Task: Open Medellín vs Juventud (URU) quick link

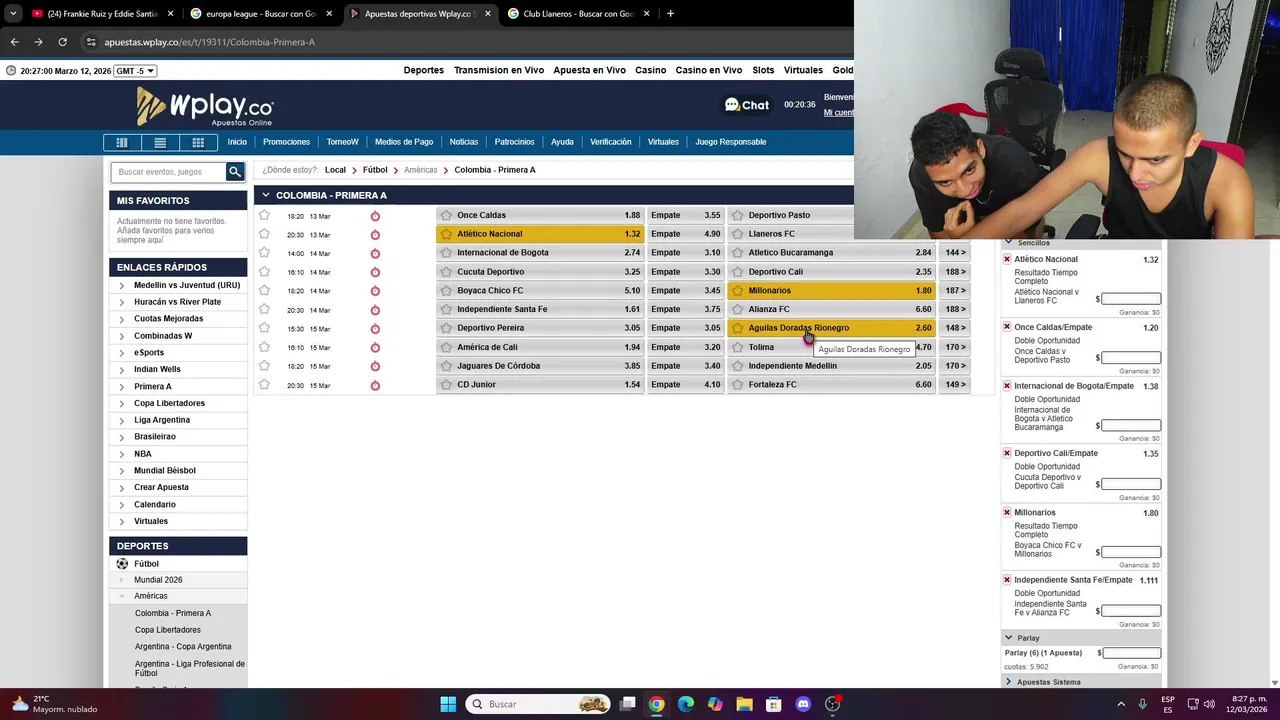Action: click(187, 285)
